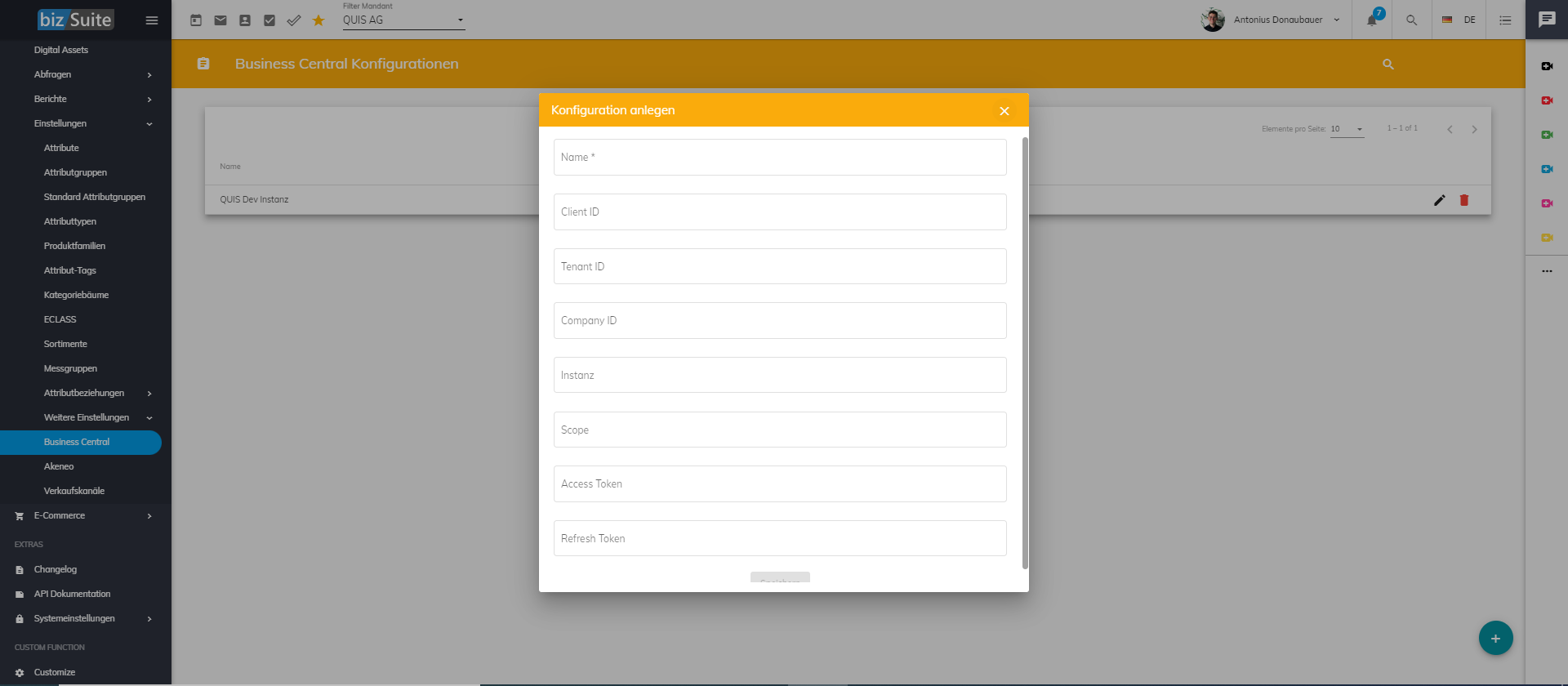The image size is (1568, 686).
Task: Open the contacts icon in the top toolbar
Action: (x=245, y=20)
